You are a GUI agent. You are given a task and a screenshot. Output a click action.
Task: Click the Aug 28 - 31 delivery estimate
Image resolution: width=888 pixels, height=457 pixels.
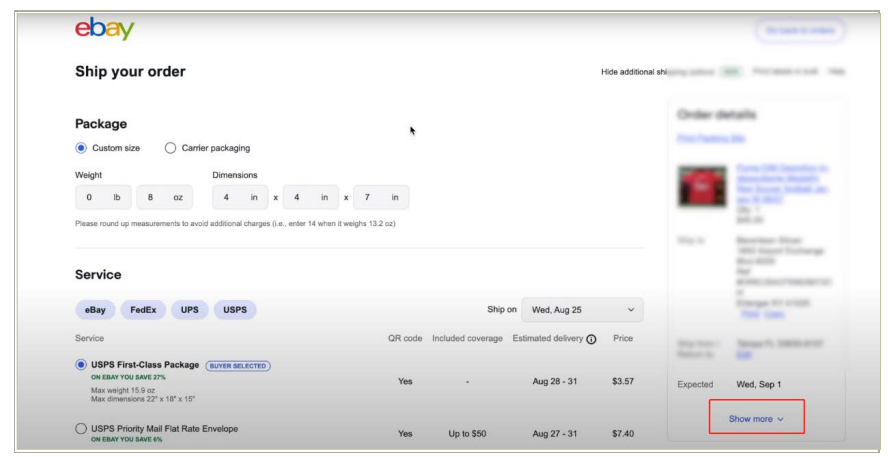(554, 381)
